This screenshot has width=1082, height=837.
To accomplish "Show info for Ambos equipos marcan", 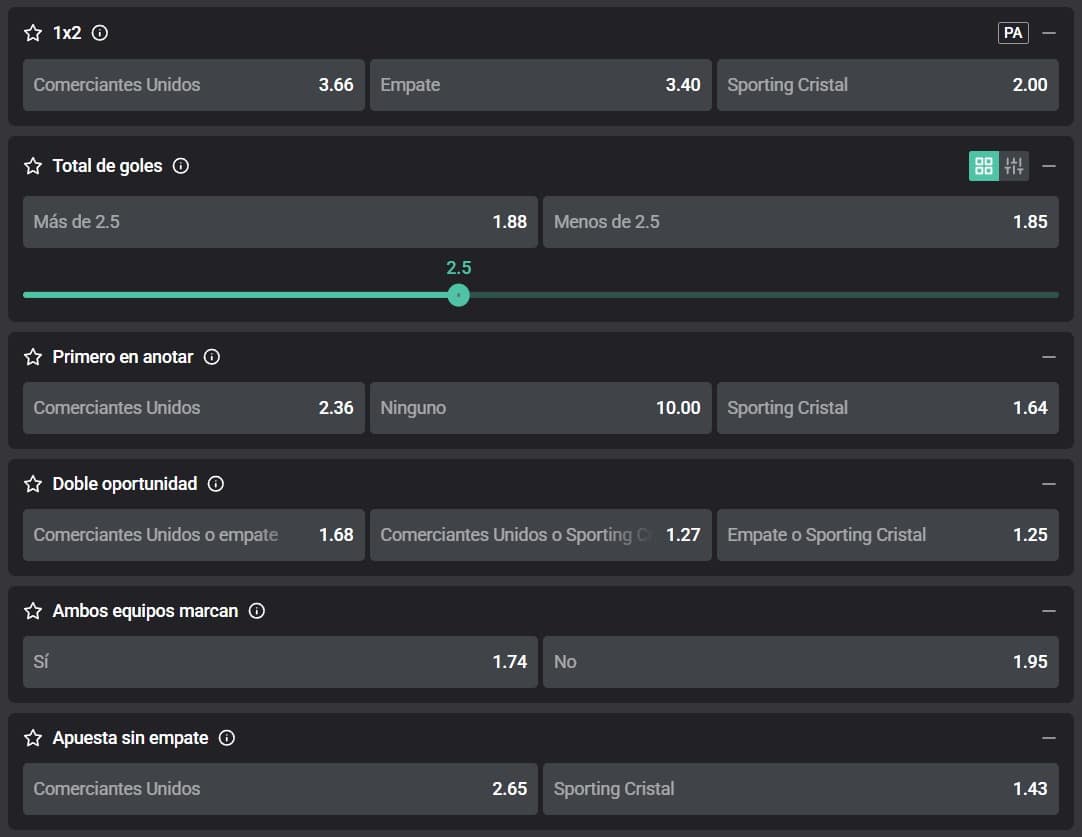I will [x=257, y=611].
